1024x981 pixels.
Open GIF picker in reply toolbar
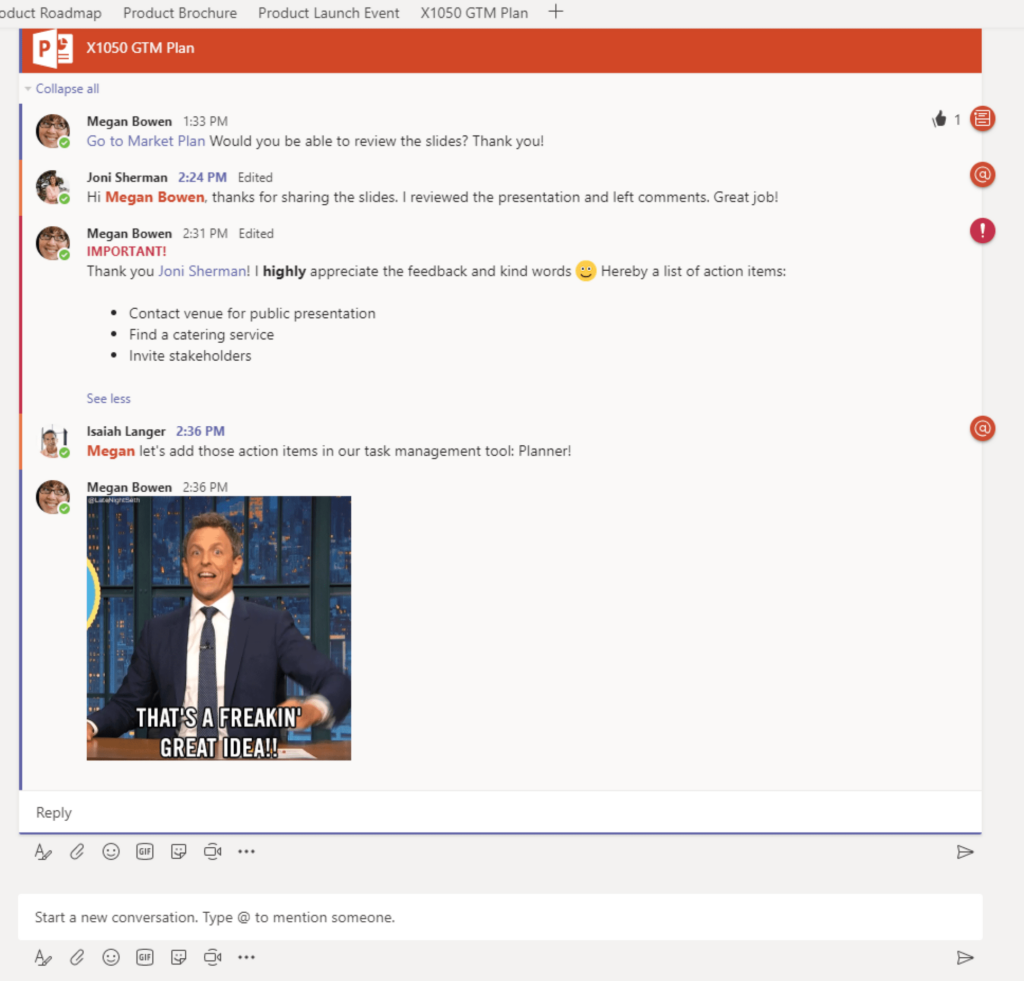145,852
